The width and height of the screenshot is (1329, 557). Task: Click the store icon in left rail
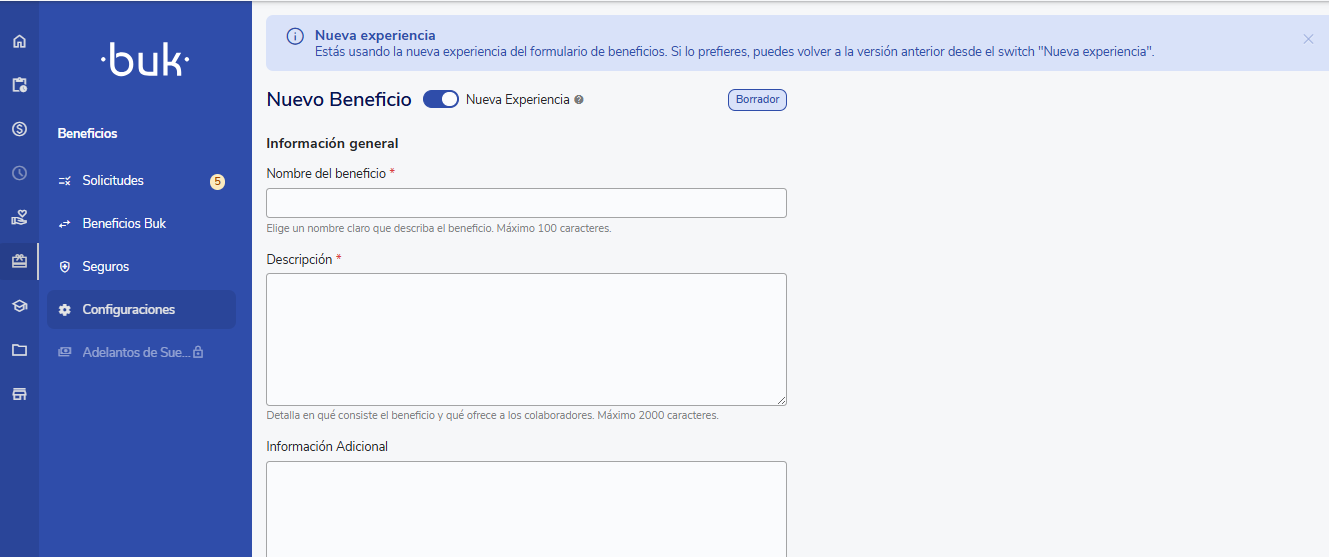pyautogui.click(x=19, y=394)
